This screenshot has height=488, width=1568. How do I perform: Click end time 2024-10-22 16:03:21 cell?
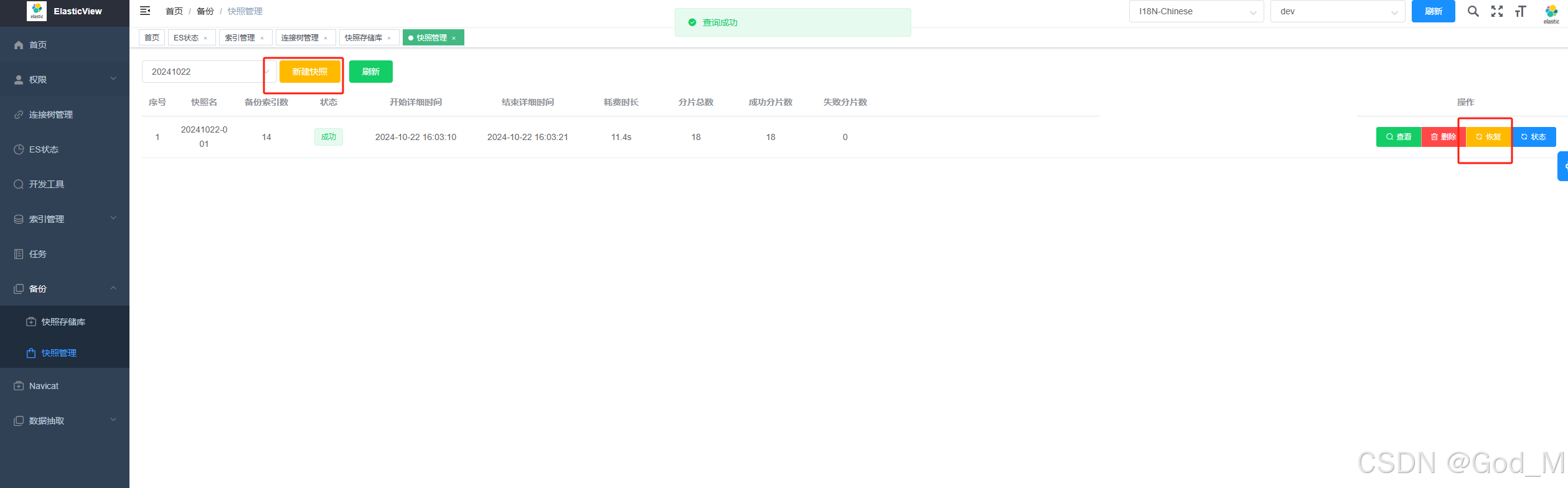pyautogui.click(x=528, y=137)
